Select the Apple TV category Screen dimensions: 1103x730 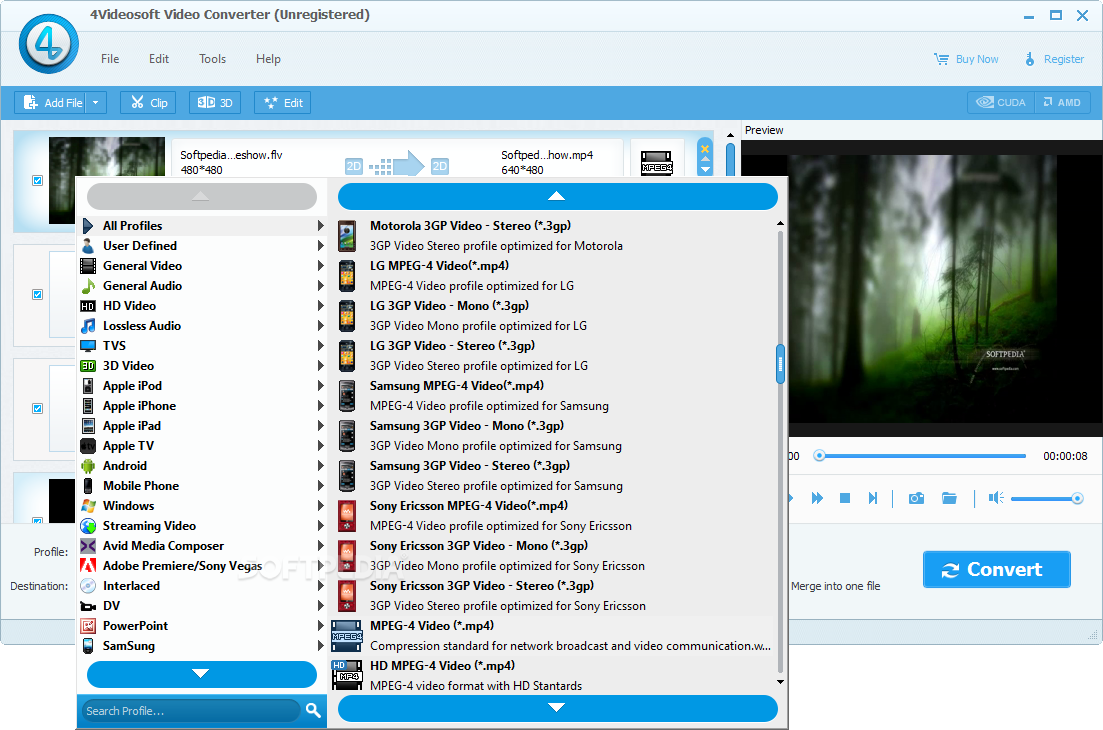203,446
